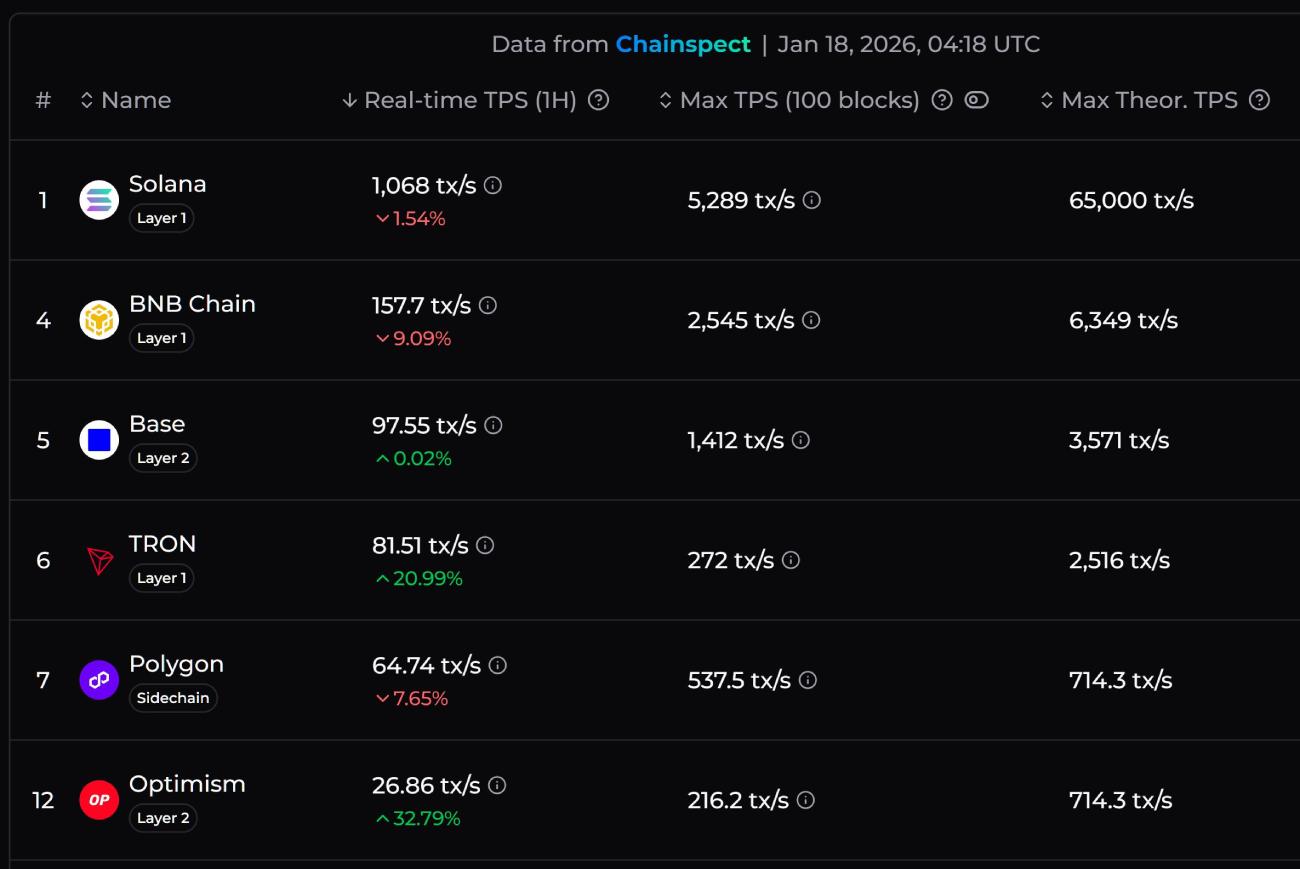The height and width of the screenshot is (869, 1300).
Task: Click the Sidechain badge under Polygon
Action: [x=173, y=698]
